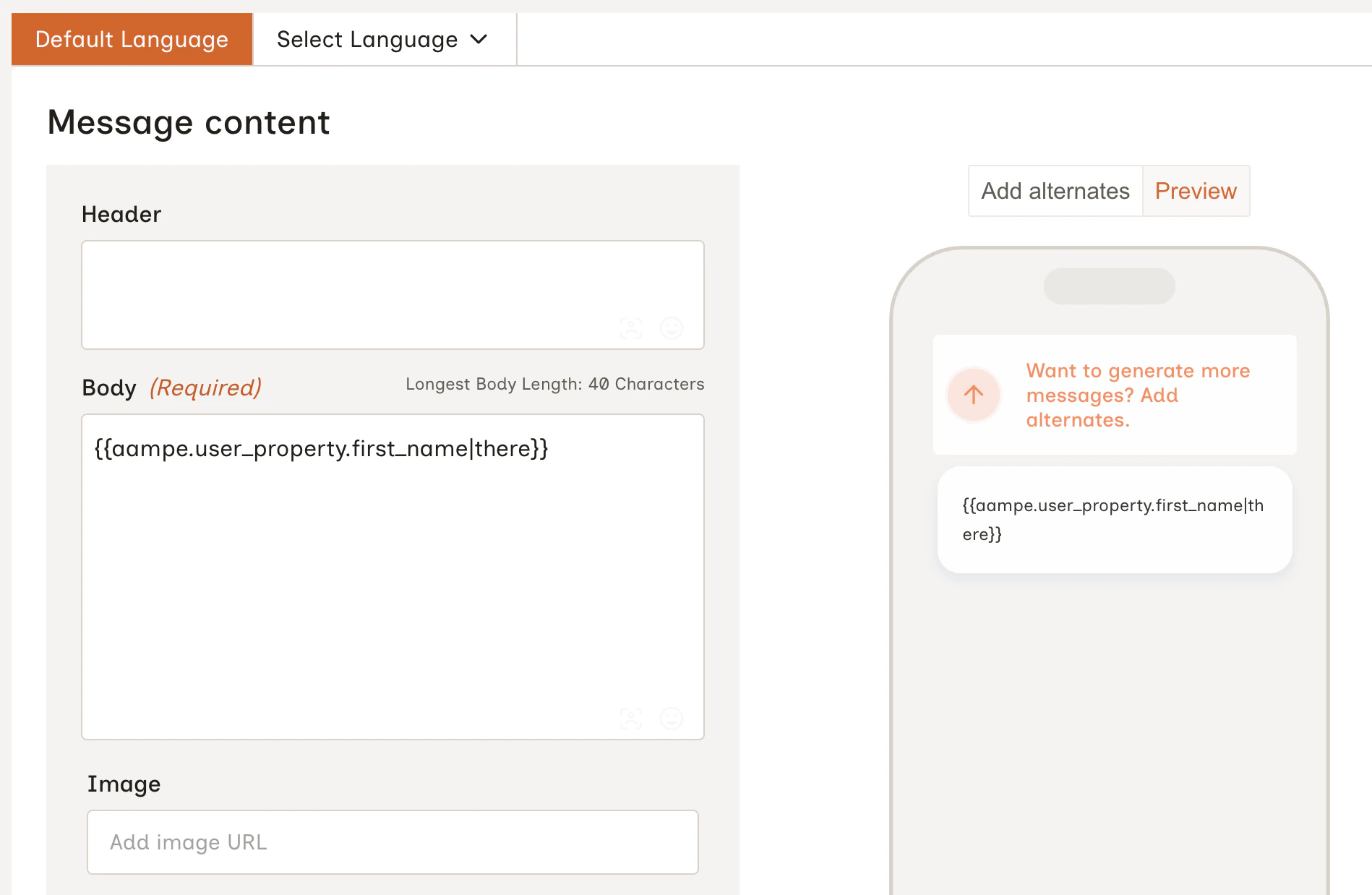Click the Add image URL field
Screen dimensions: 1372x895
[x=393, y=842]
